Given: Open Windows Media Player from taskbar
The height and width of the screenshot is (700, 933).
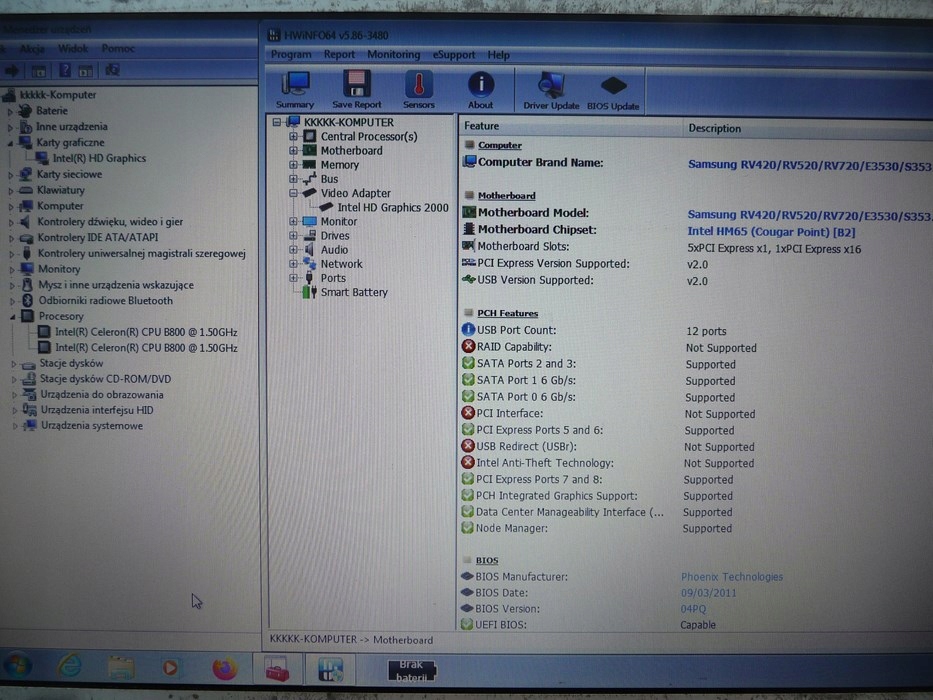Looking at the screenshot, I should click(x=170, y=668).
